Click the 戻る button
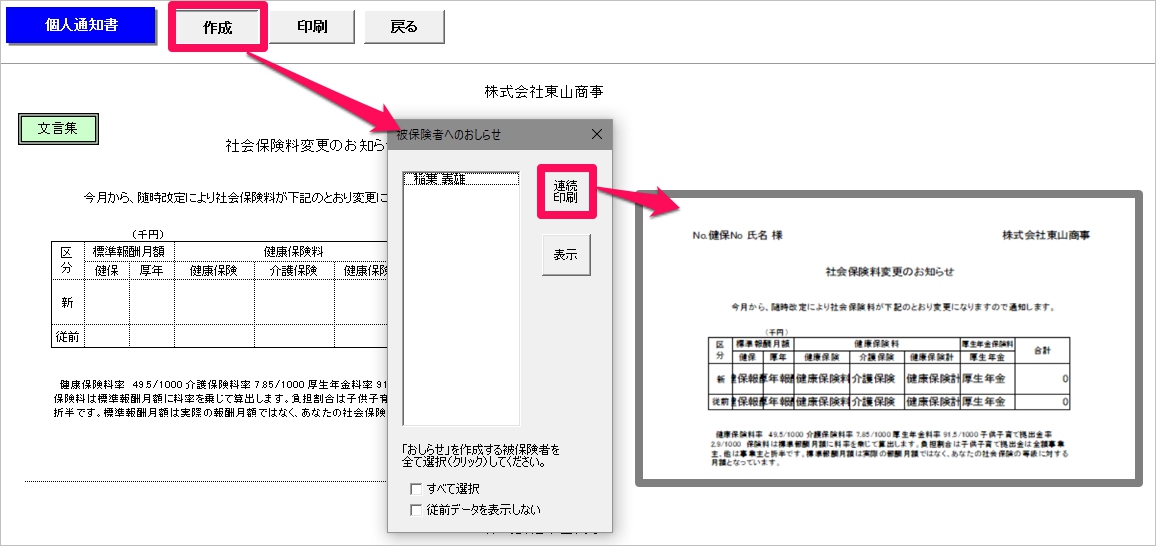The image size is (1156, 546). click(x=404, y=27)
